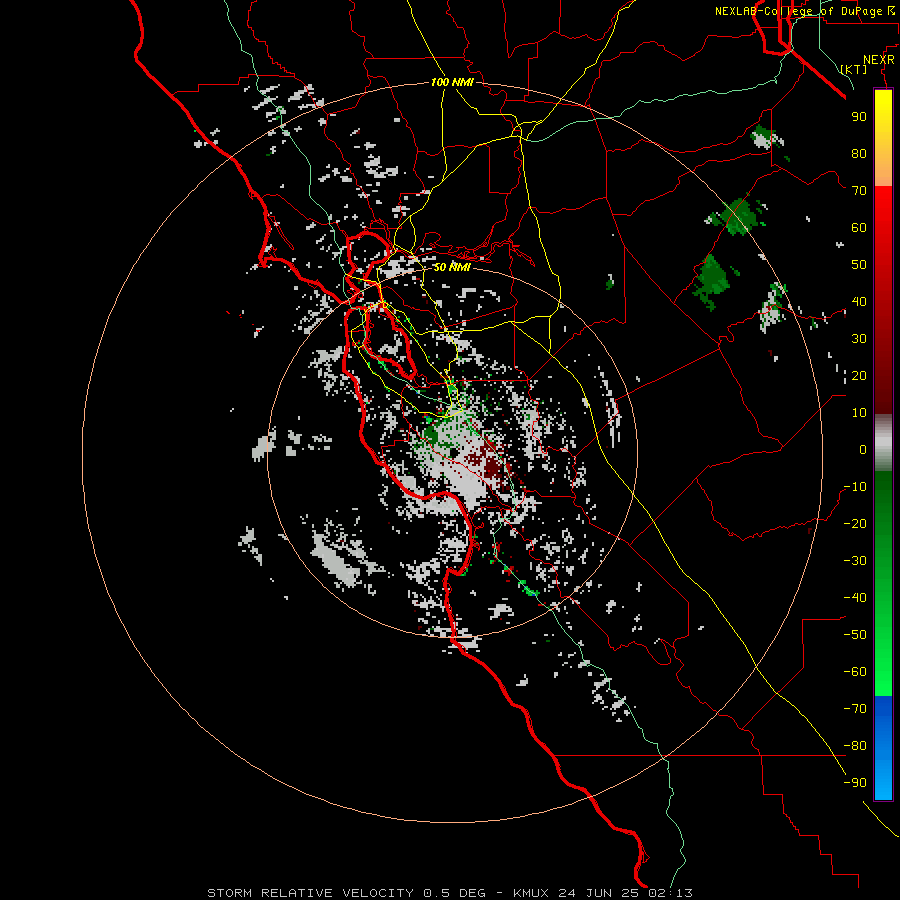The image size is (900, 900).
Task: Click the KMUX station identifier in caption
Action: (x=530, y=893)
